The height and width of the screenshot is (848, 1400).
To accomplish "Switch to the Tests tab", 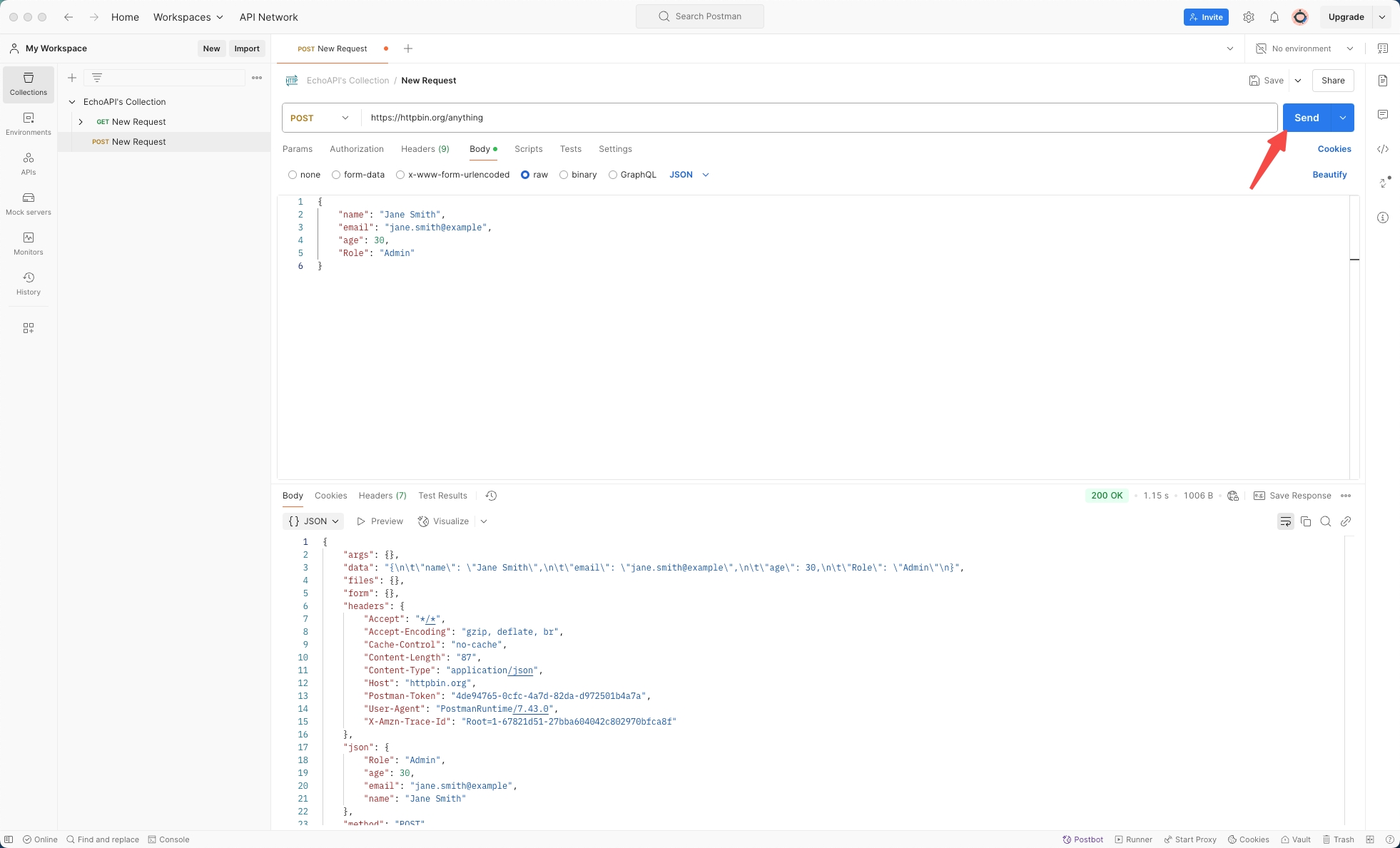I will click(x=570, y=148).
